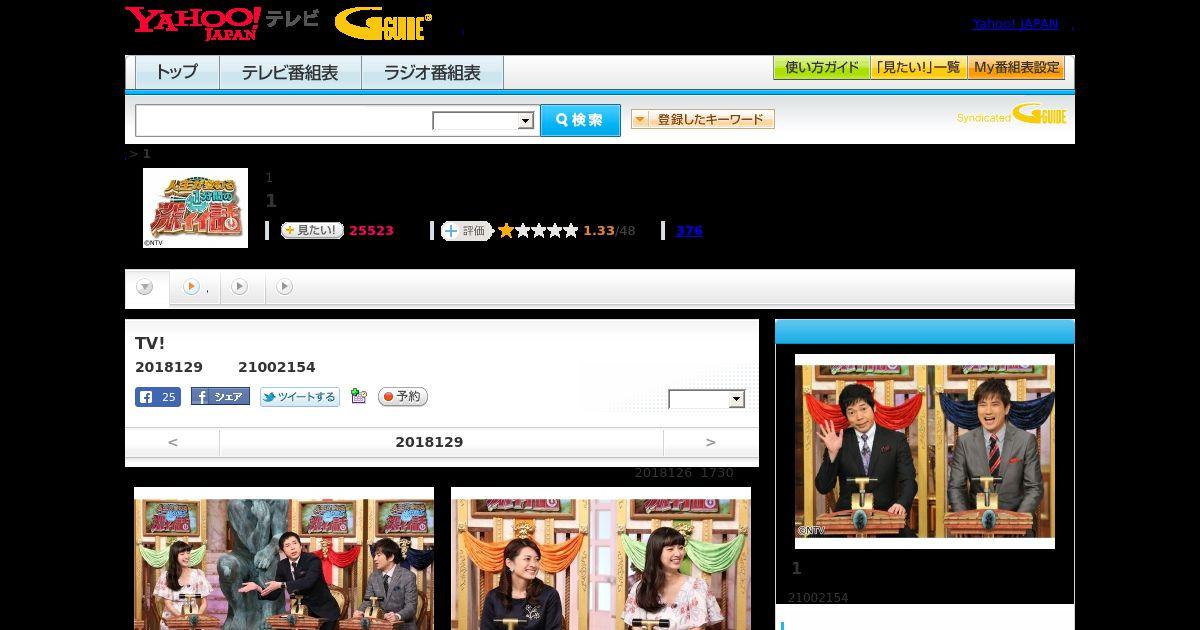The width and height of the screenshot is (1200, 630).
Task: Go to previous day with < arrow
Action: coord(172,442)
